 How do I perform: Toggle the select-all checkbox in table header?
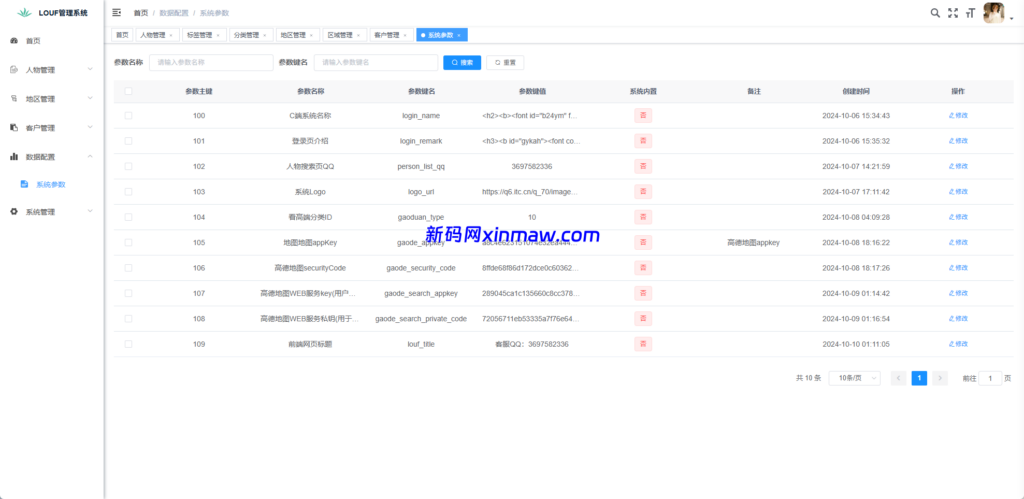tap(128, 91)
